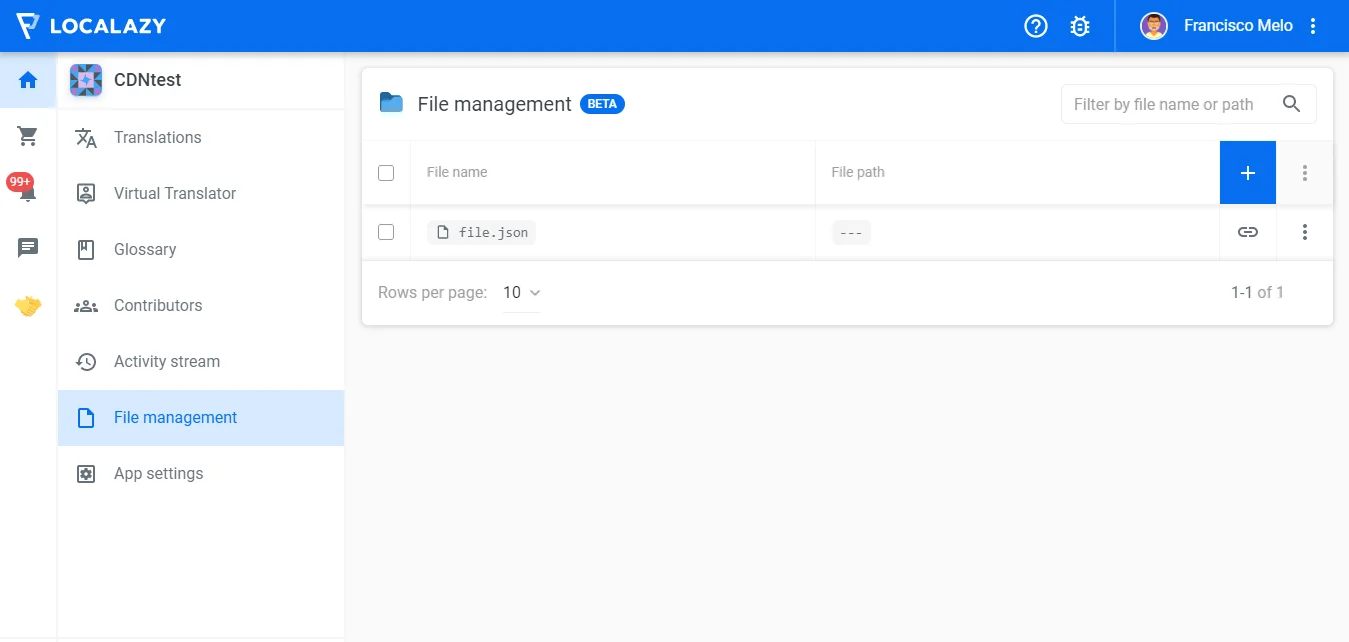Check the file.json row checkbox

click(x=386, y=232)
